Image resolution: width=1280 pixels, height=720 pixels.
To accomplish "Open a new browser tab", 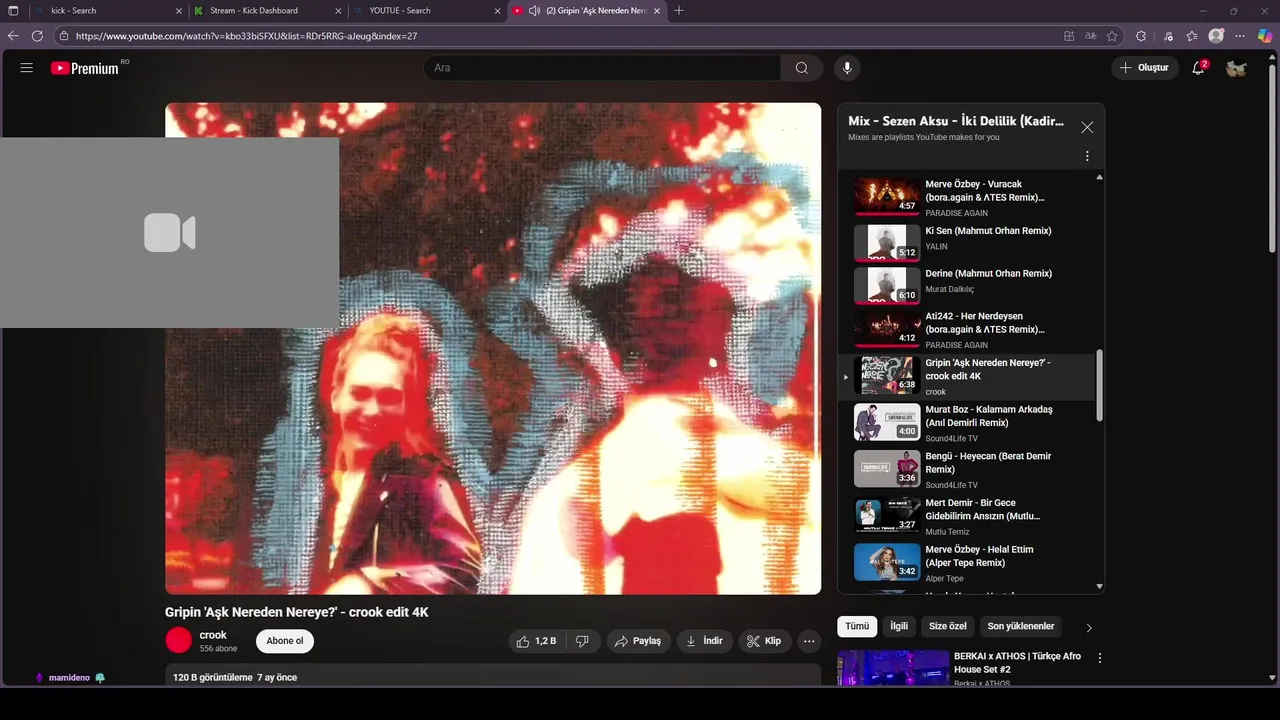I will tap(679, 11).
